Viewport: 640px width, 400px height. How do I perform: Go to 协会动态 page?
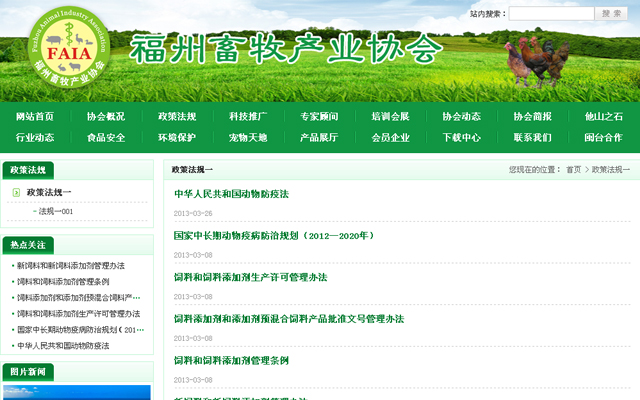(x=461, y=117)
